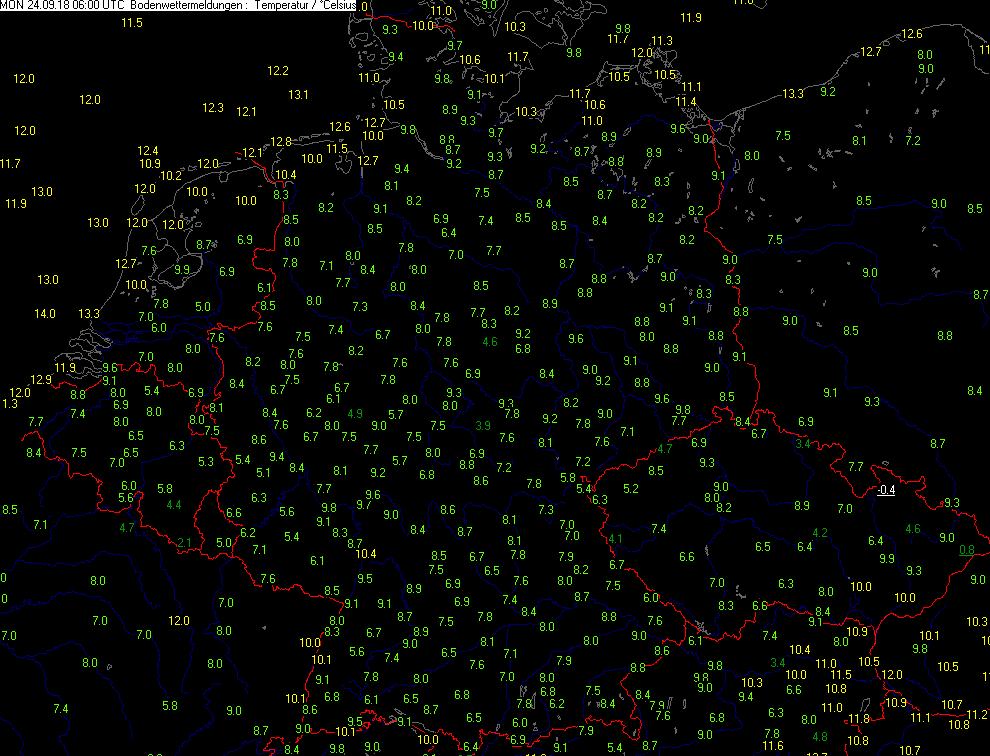The width and height of the screenshot is (990, 756).
Task: Click the green 3.9 temperature reading
Action: (482, 426)
